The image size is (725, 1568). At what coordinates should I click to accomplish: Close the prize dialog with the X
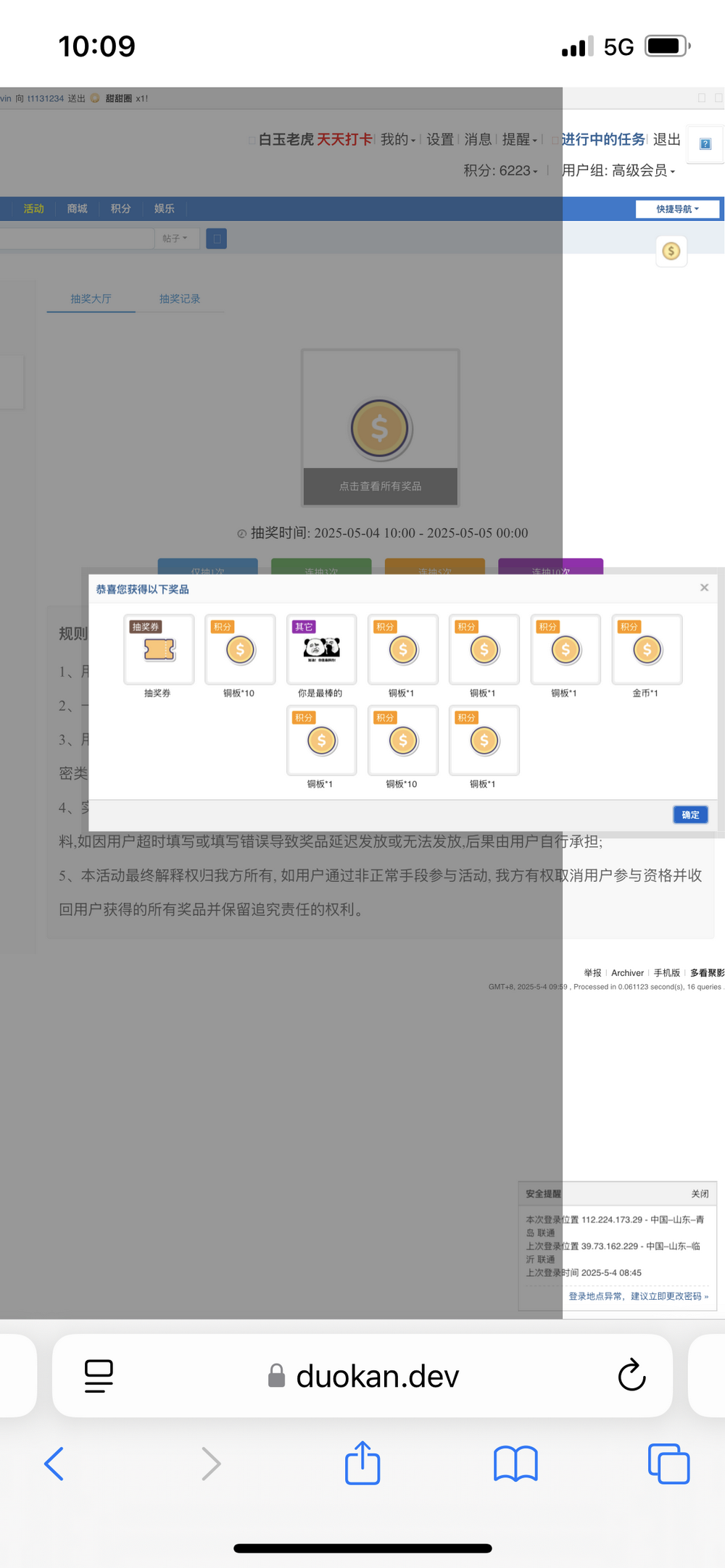pos(703,588)
